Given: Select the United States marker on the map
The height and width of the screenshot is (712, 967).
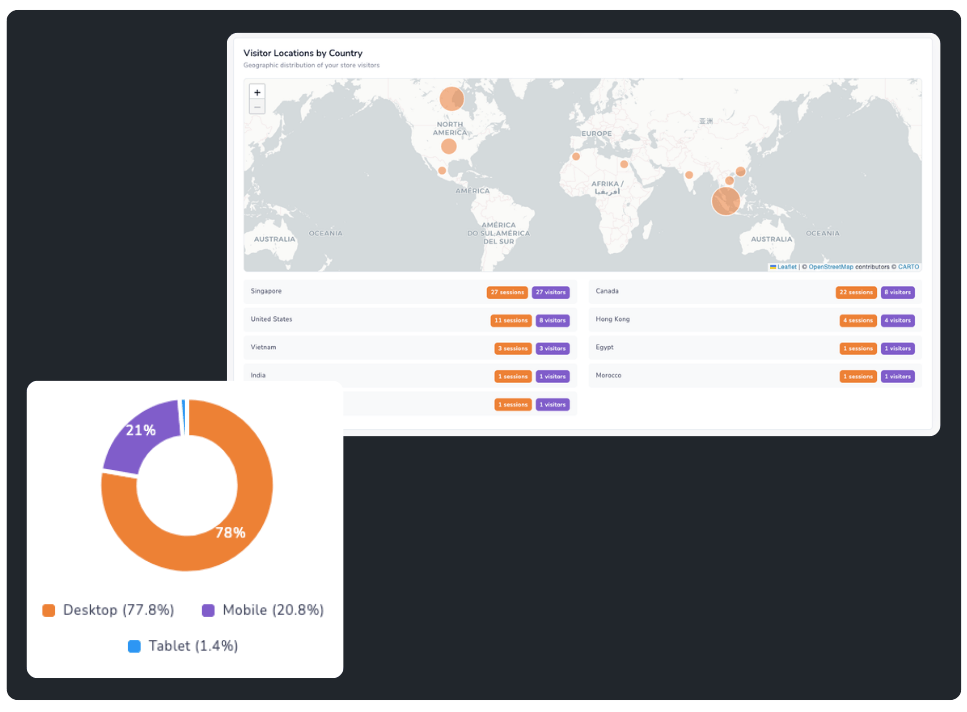Looking at the screenshot, I should [449, 146].
